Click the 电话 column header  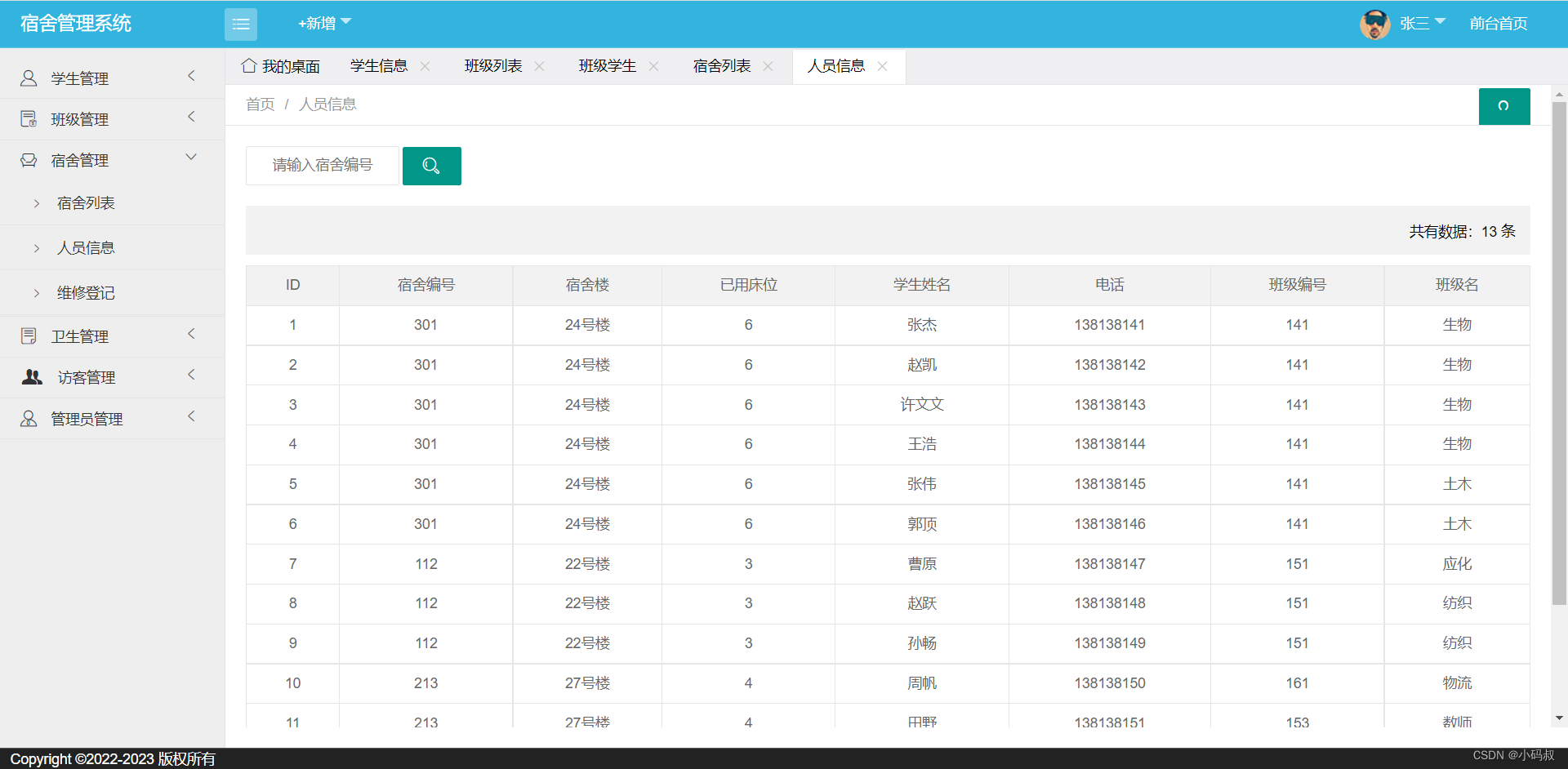click(x=1110, y=285)
